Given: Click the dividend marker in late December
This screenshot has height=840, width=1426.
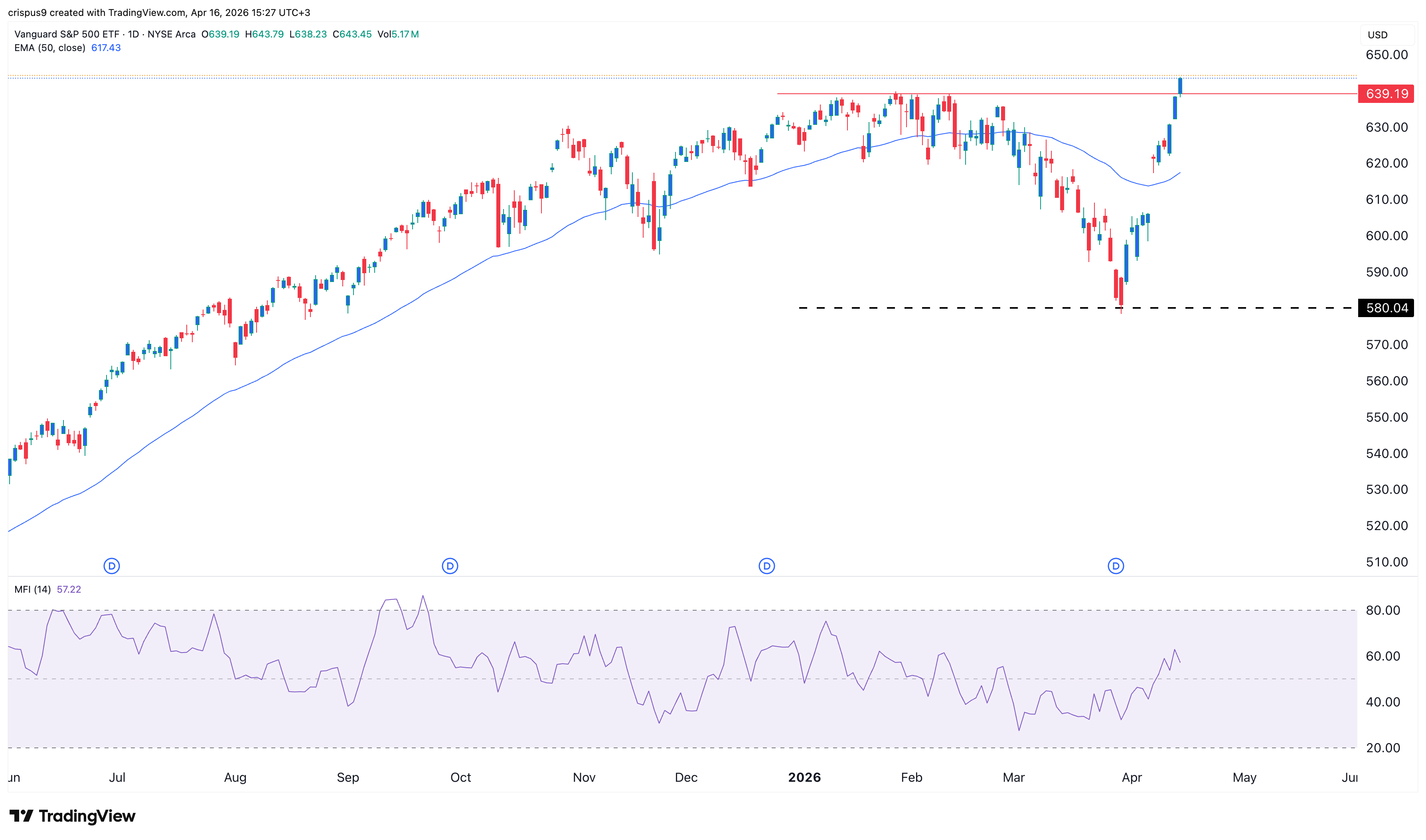Looking at the screenshot, I should point(766,566).
